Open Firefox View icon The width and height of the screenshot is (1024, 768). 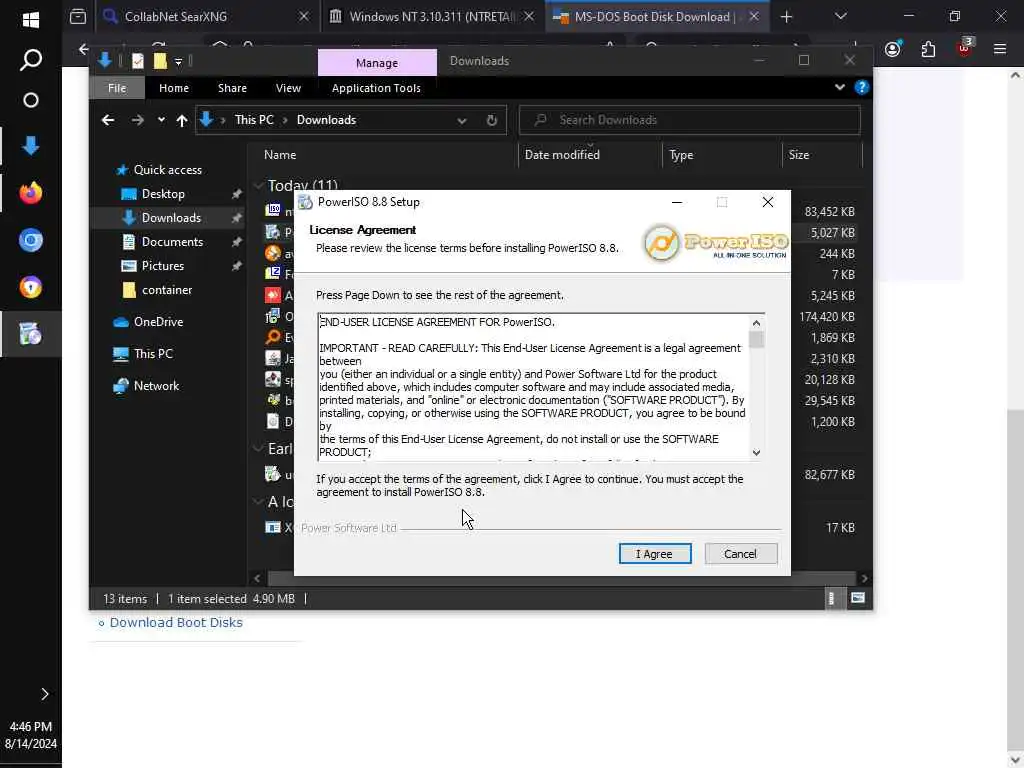[x=78, y=16]
